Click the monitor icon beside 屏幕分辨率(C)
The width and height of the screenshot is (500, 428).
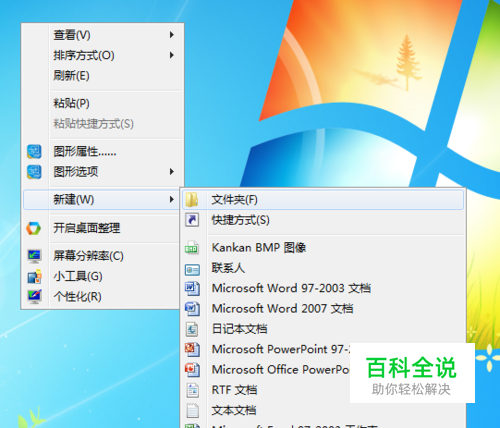pyautogui.click(x=34, y=256)
